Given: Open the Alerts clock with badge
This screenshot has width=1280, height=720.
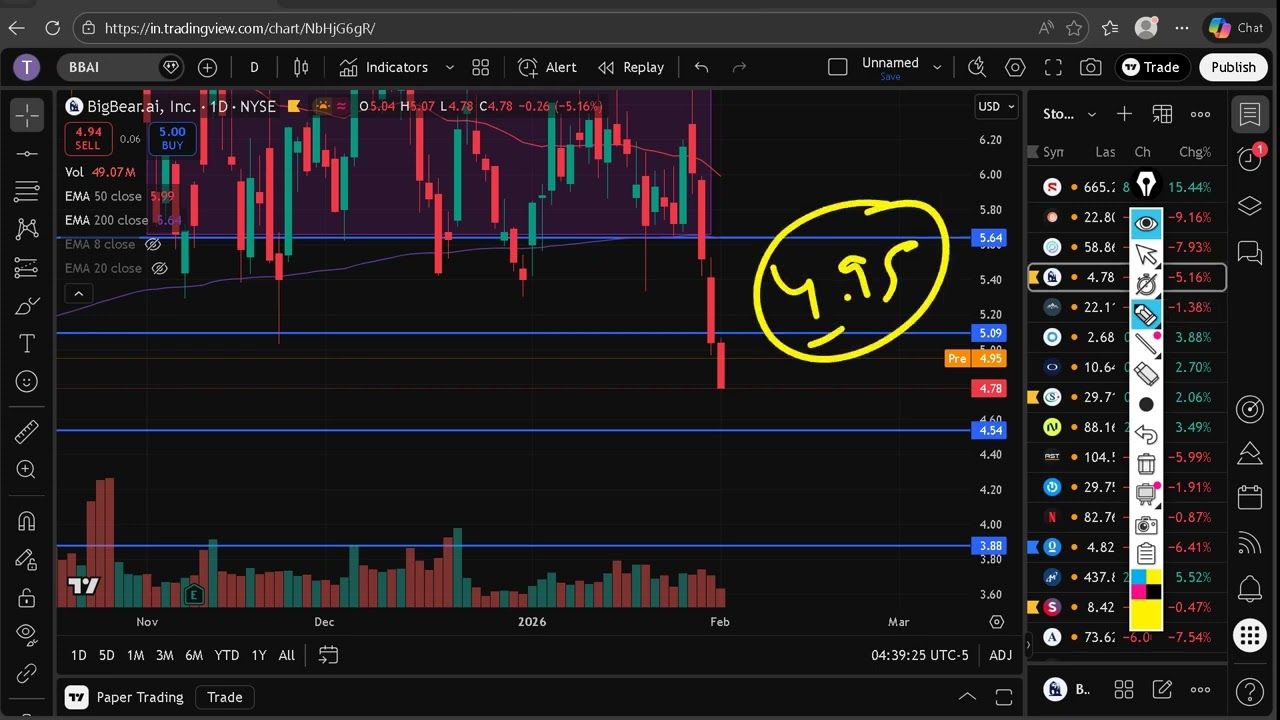Looking at the screenshot, I should (x=1250, y=158).
